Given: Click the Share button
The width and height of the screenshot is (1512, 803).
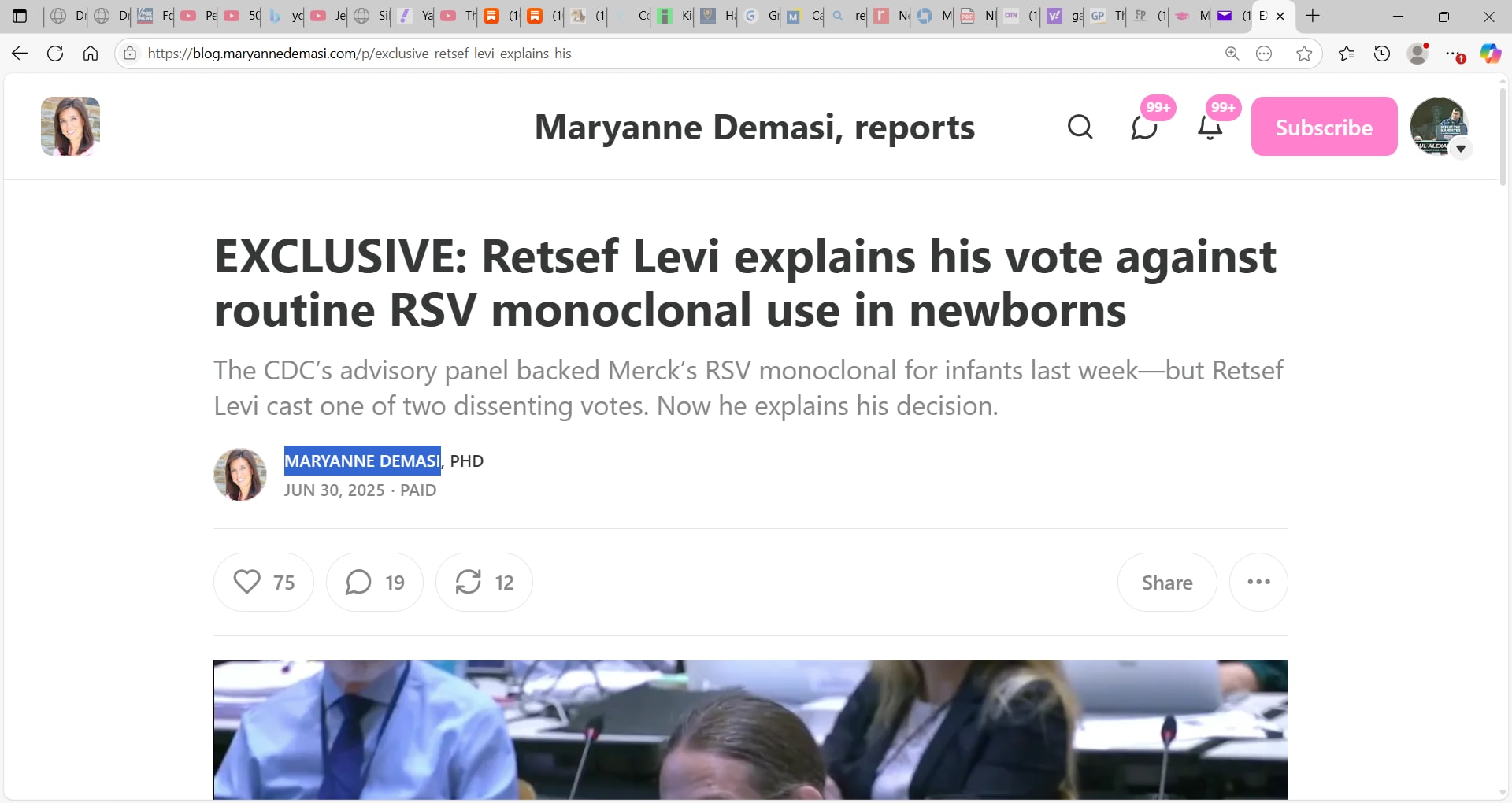Looking at the screenshot, I should (x=1167, y=582).
